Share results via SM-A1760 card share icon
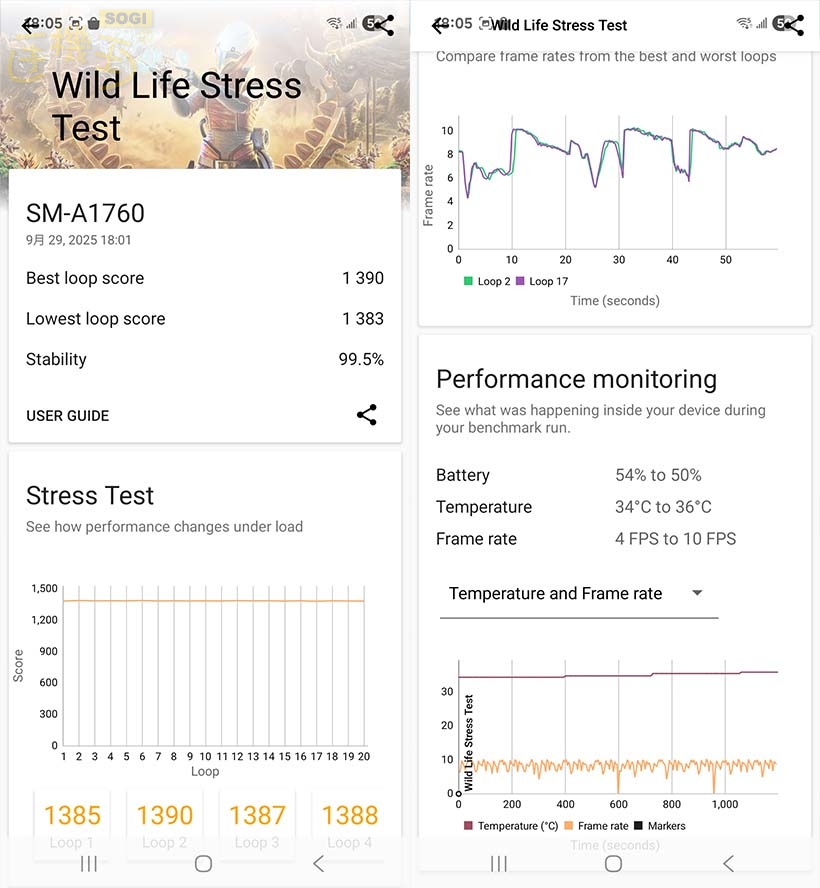This screenshot has width=820, height=888. click(367, 415)
